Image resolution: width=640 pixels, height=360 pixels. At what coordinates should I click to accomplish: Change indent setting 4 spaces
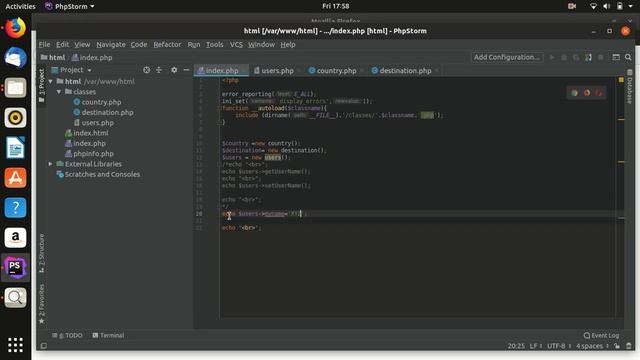tap(592, 346)
